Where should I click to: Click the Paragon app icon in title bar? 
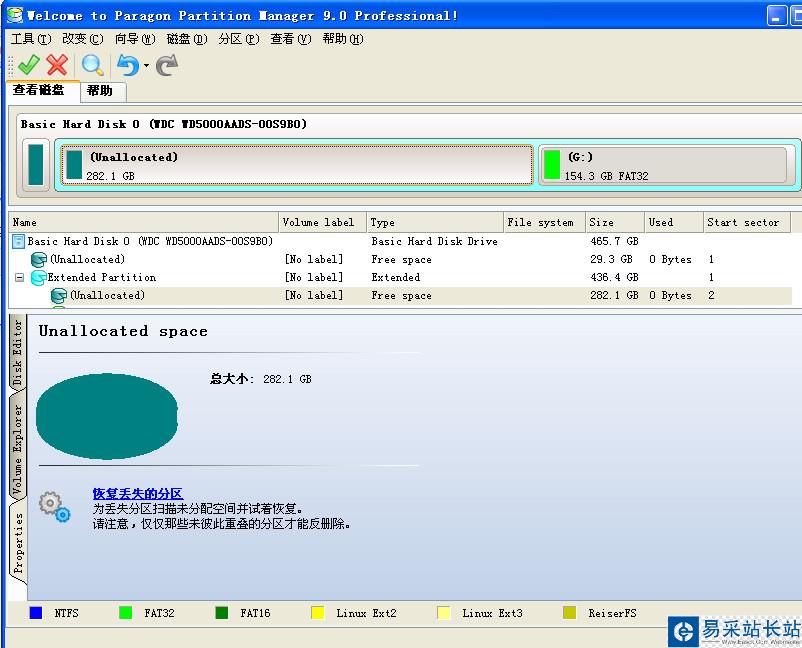(x=15, y=15)
